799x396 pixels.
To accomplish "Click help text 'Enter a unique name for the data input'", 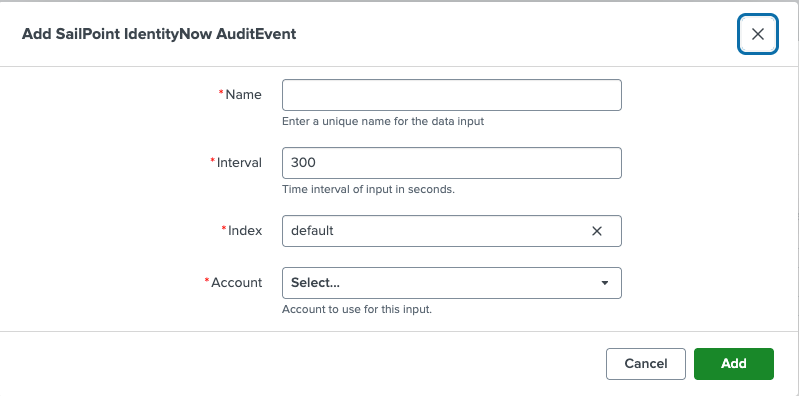I will tap(383, 122).
